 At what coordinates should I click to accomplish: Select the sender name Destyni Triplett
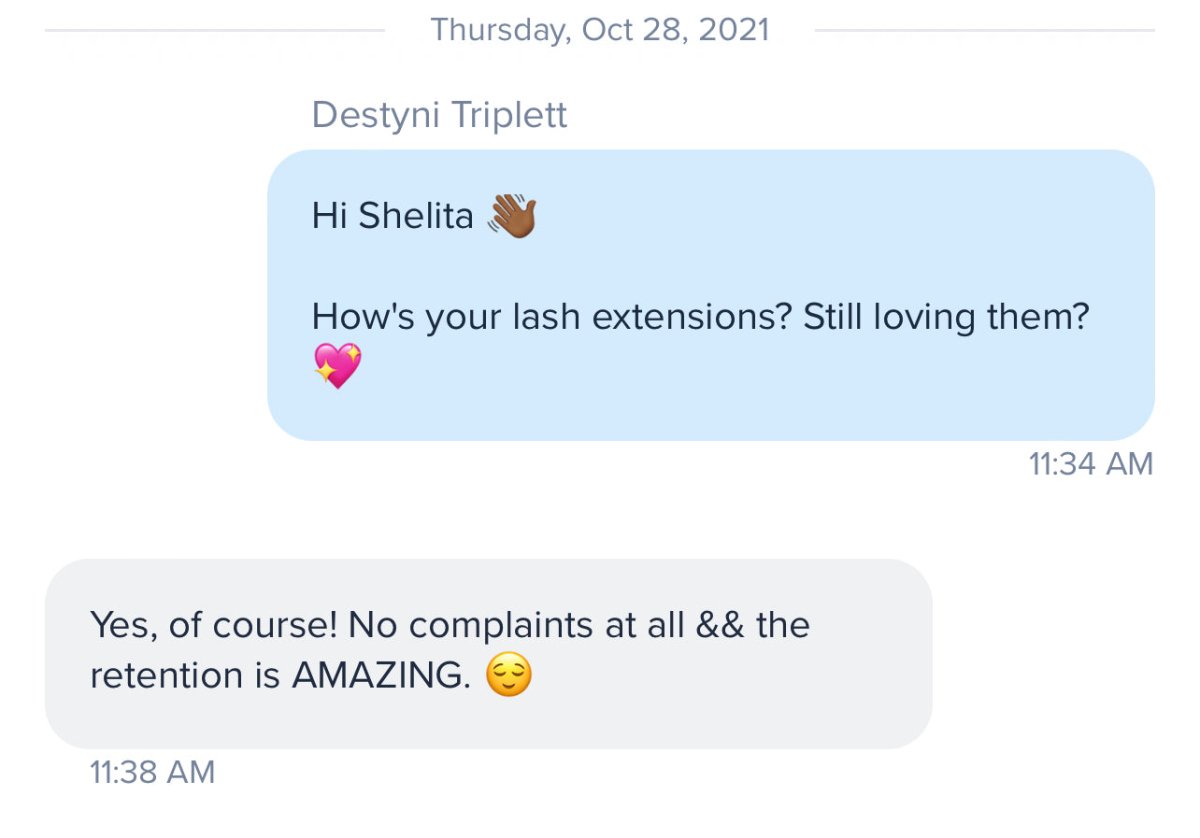click(439, 115)
